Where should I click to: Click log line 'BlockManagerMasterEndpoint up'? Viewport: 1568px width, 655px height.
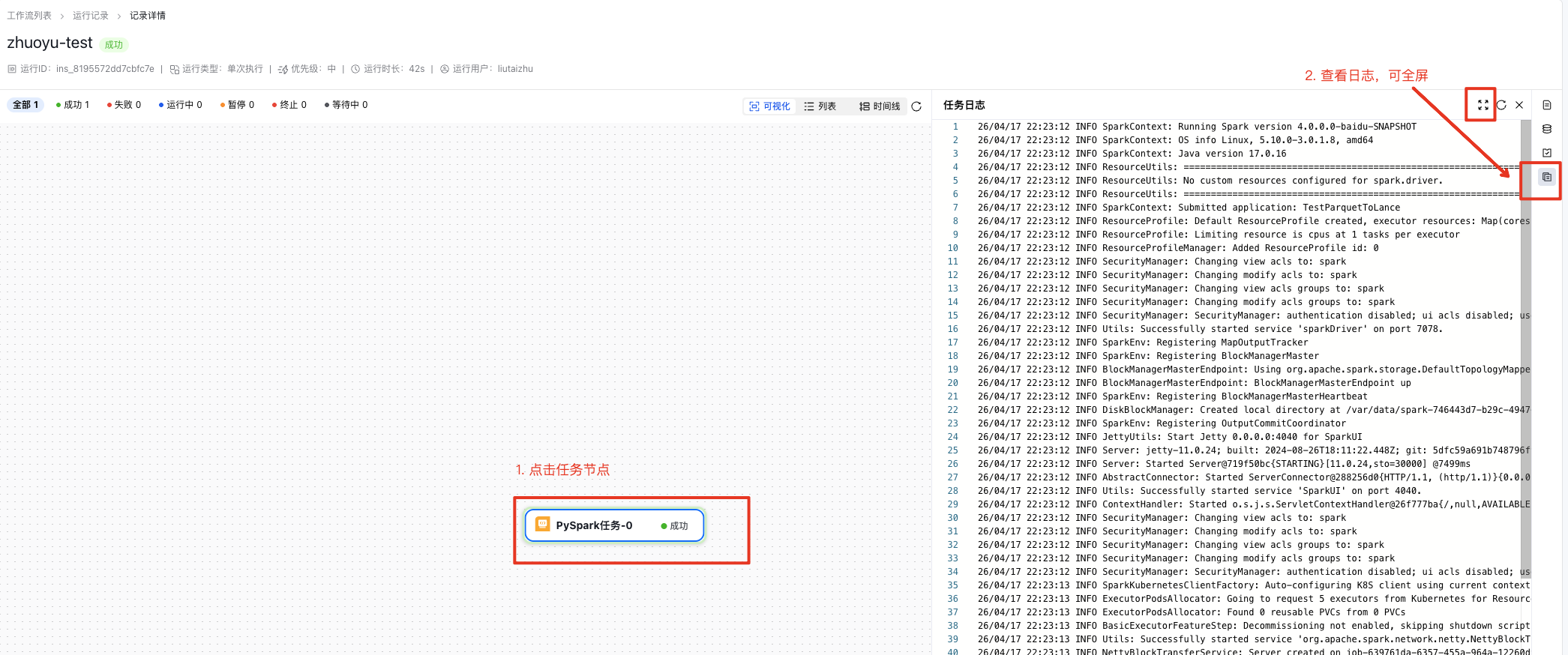point(1194,383)
